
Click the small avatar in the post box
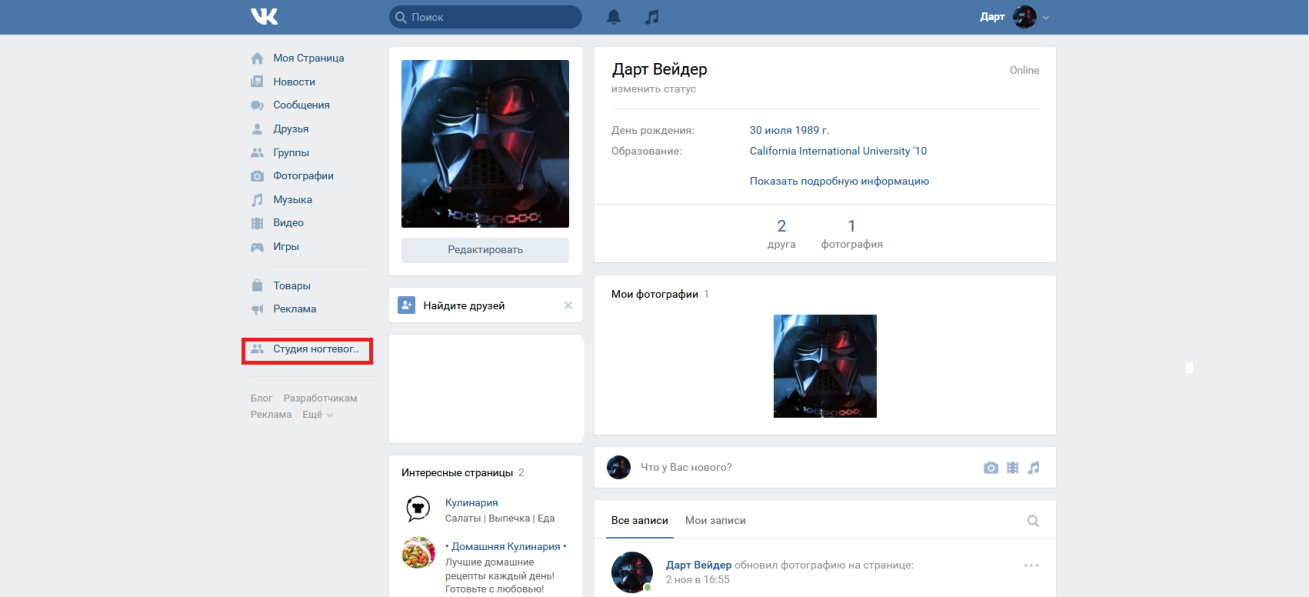pyautogui.click(x=619, y=467)
